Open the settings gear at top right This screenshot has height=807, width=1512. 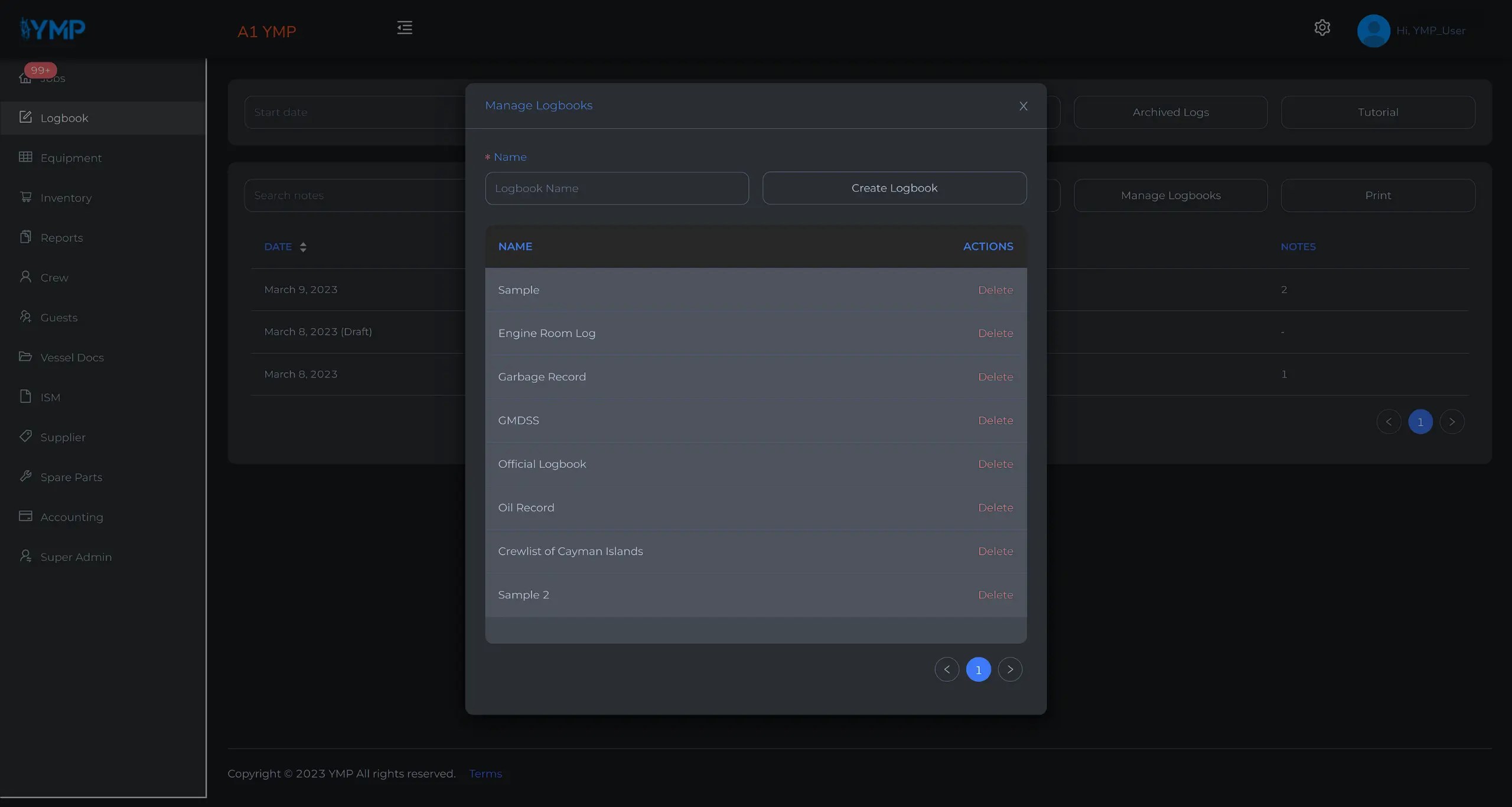click(1322, 27)
